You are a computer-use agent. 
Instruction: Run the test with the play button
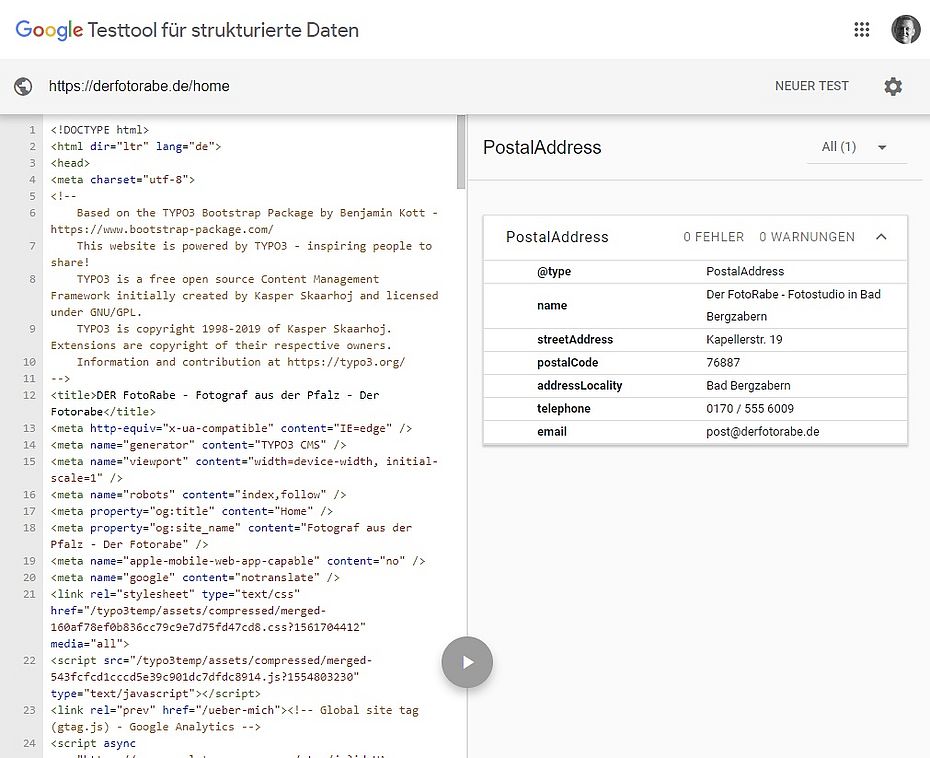coord(467,662)
